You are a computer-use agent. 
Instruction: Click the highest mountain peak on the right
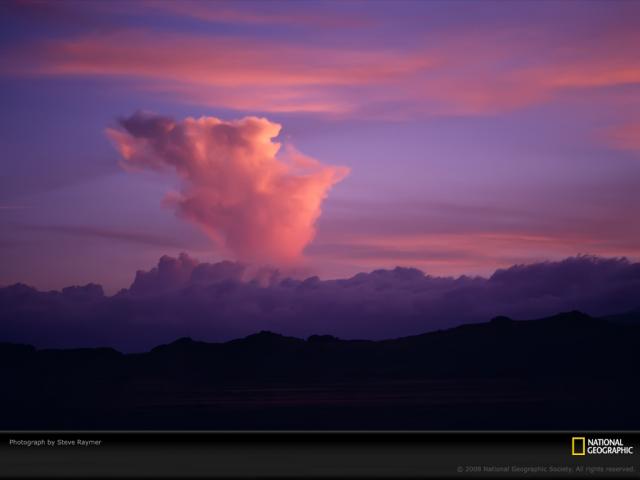[x=572, y=315]
